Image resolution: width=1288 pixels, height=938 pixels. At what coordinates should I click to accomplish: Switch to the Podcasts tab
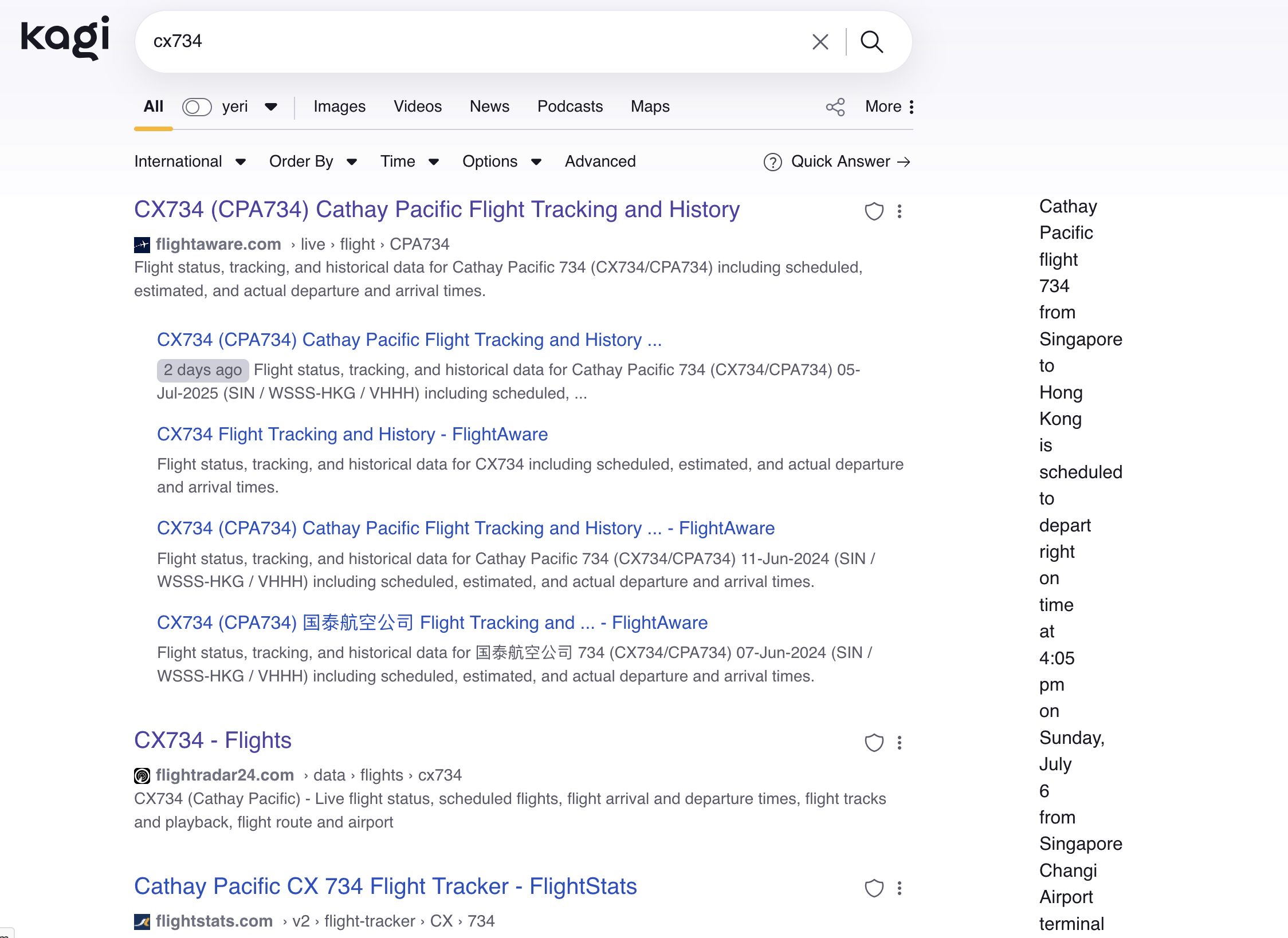tap(570, 107)
